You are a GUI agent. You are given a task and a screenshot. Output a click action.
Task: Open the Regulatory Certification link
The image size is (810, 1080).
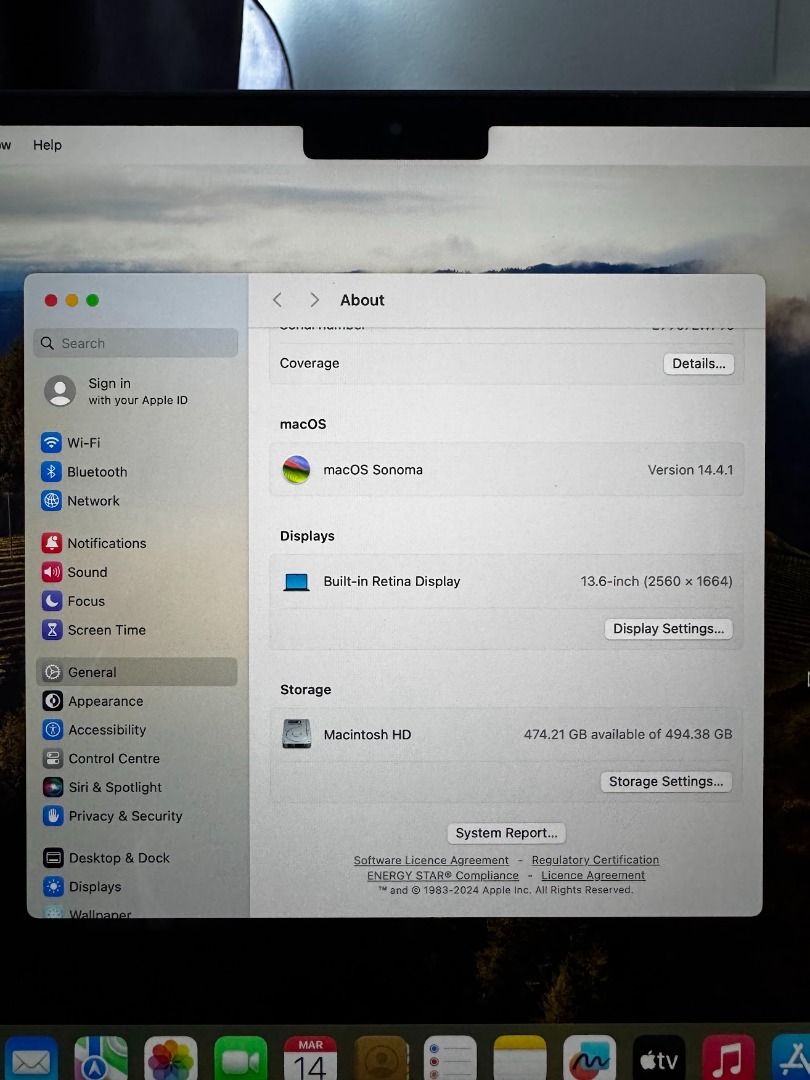(595, 860)
